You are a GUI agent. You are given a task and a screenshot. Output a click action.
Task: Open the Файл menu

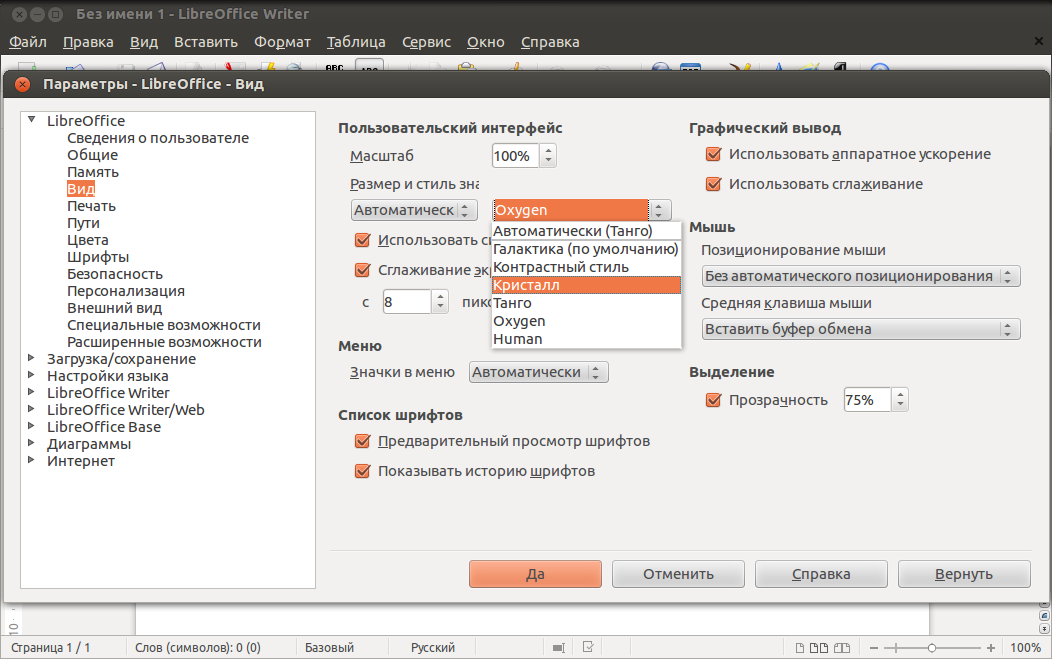[28, 42]
